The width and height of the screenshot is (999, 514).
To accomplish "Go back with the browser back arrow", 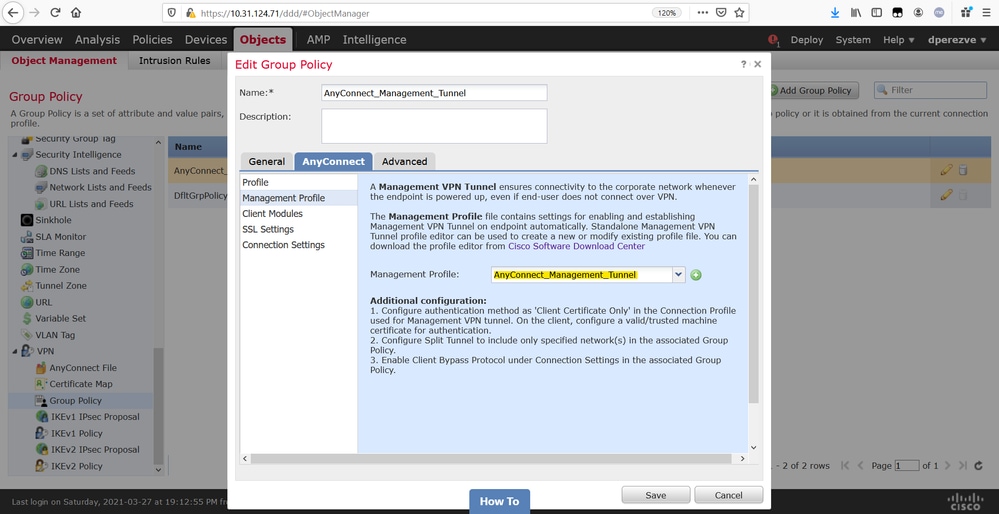I will [13, 13].
